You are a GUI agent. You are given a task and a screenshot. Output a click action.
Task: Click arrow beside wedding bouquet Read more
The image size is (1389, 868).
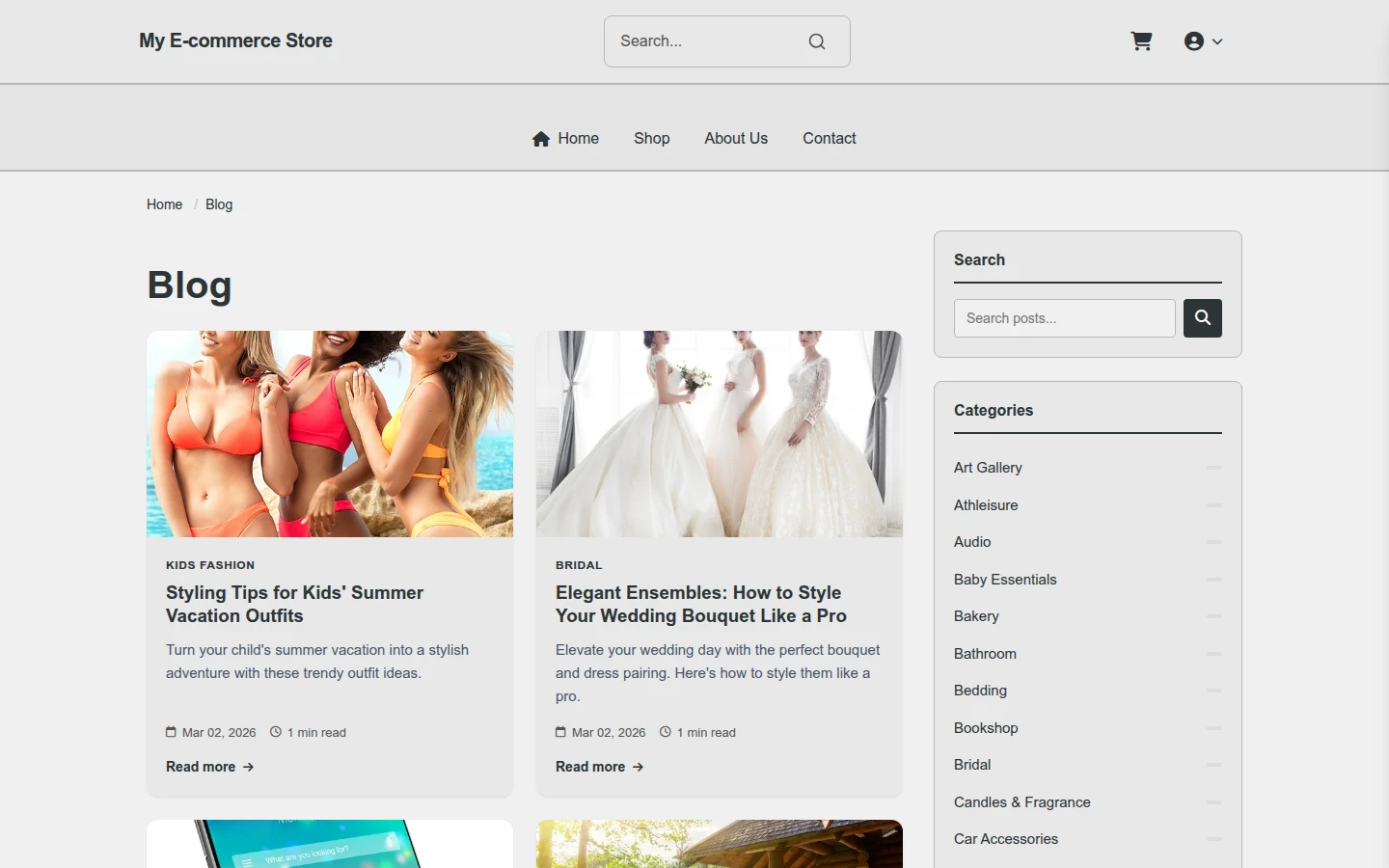[638, 767]
